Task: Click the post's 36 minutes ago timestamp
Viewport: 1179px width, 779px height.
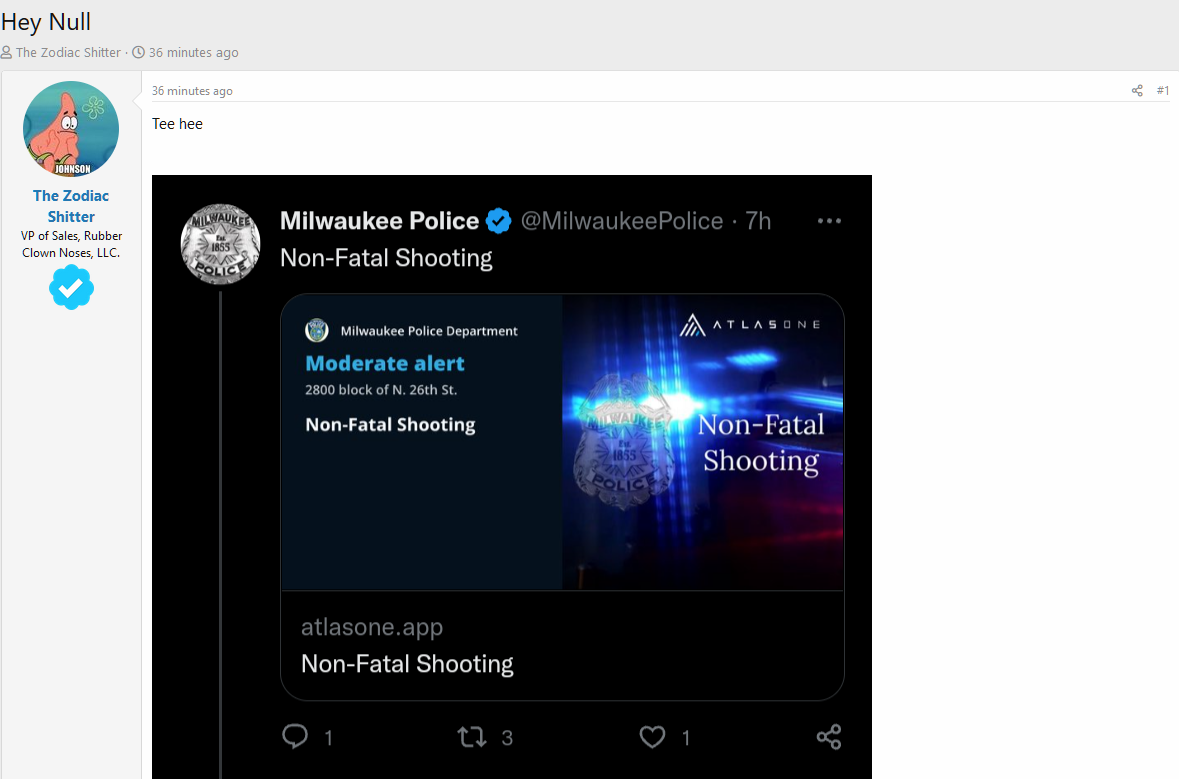Action: [192, 91]
